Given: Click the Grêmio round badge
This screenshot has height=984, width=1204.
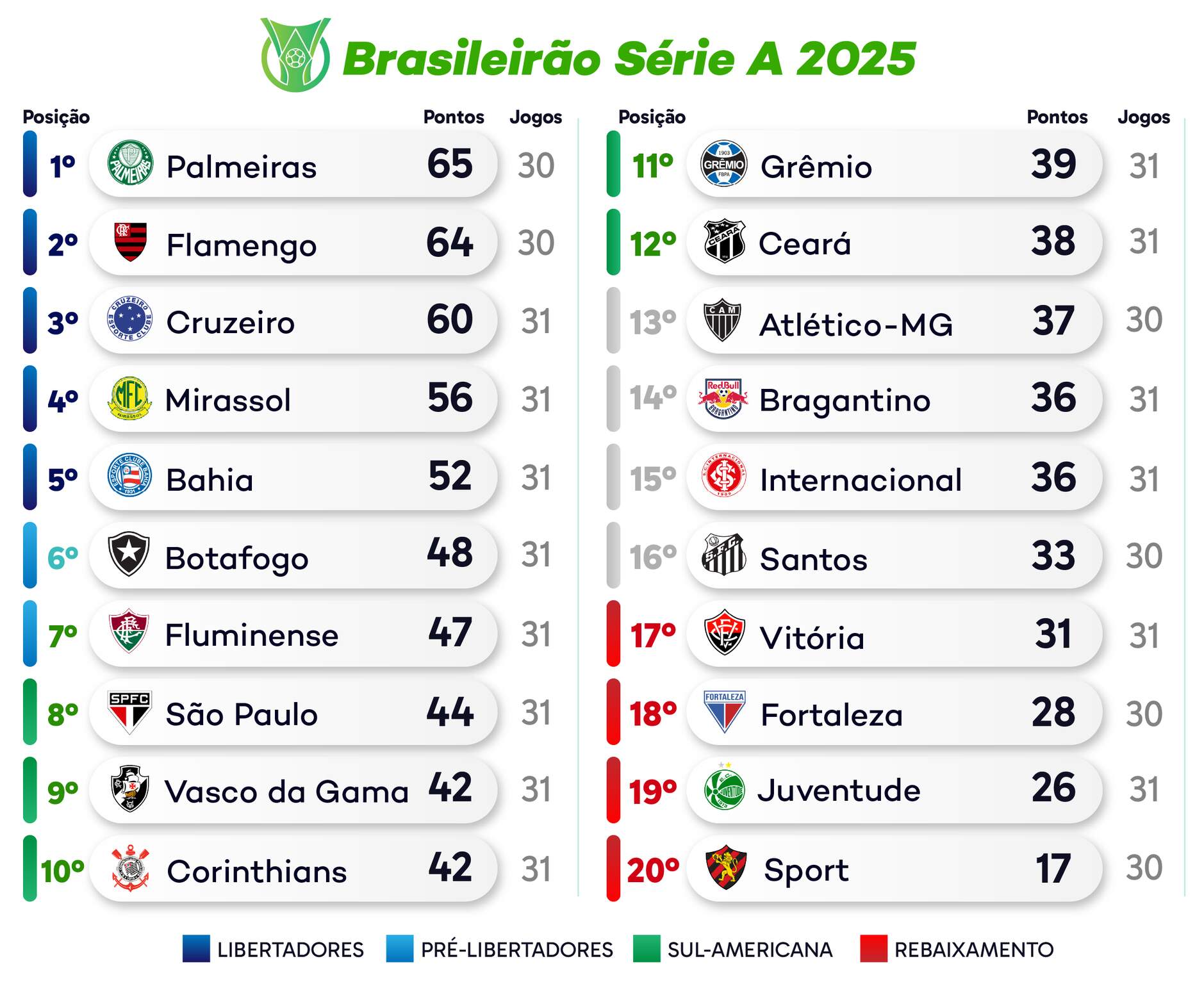Looking at the screenshot, I should click(x=723, y=164).
